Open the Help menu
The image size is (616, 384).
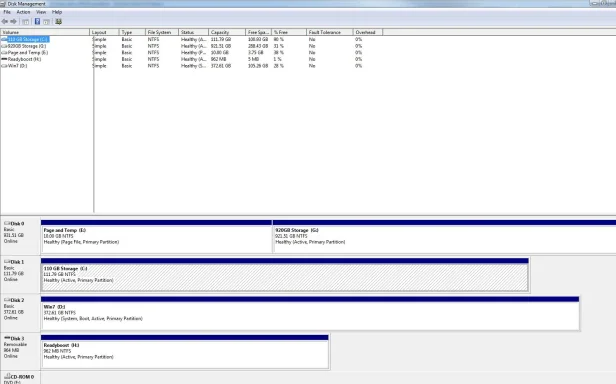[57, 12]
